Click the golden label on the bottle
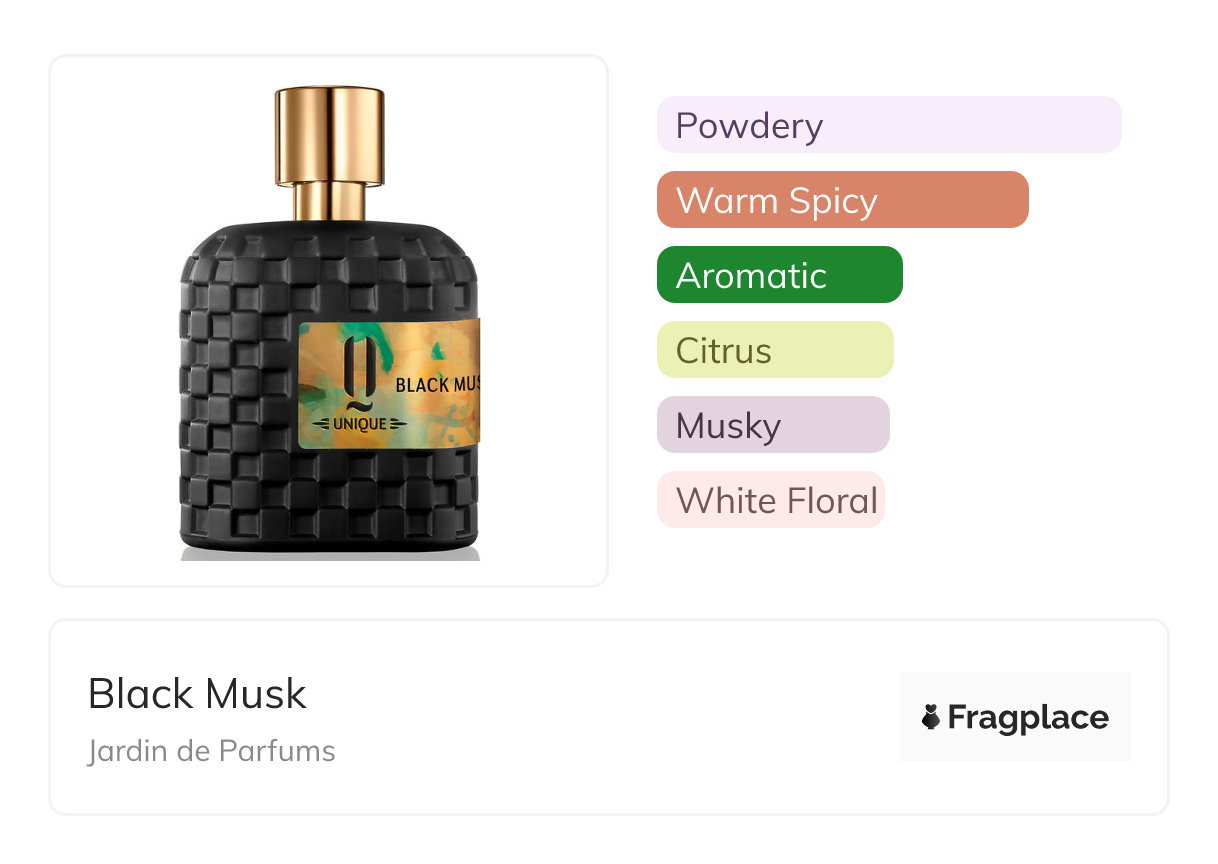 pos(390,385)
